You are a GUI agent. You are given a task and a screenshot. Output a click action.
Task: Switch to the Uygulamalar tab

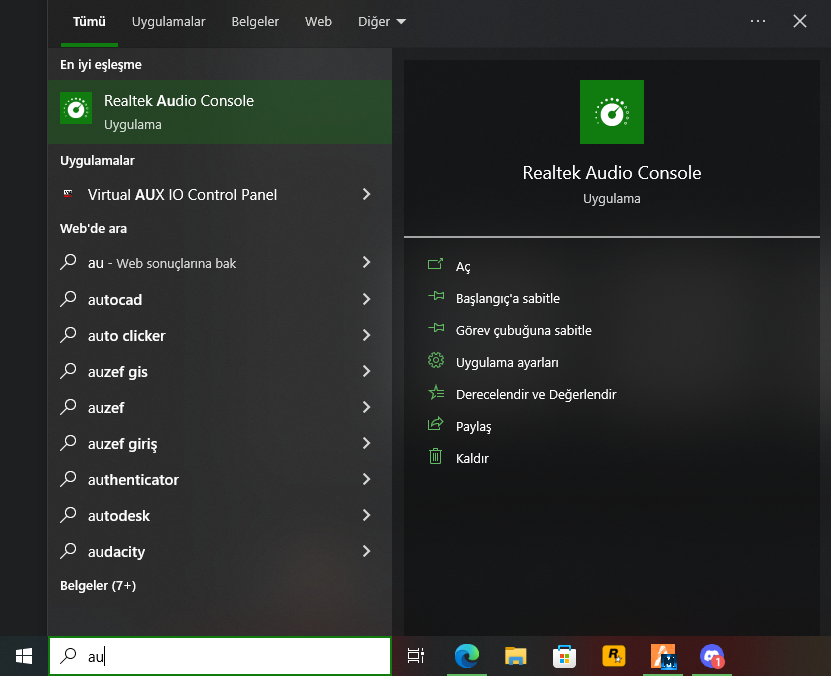(x=169, y=22)
